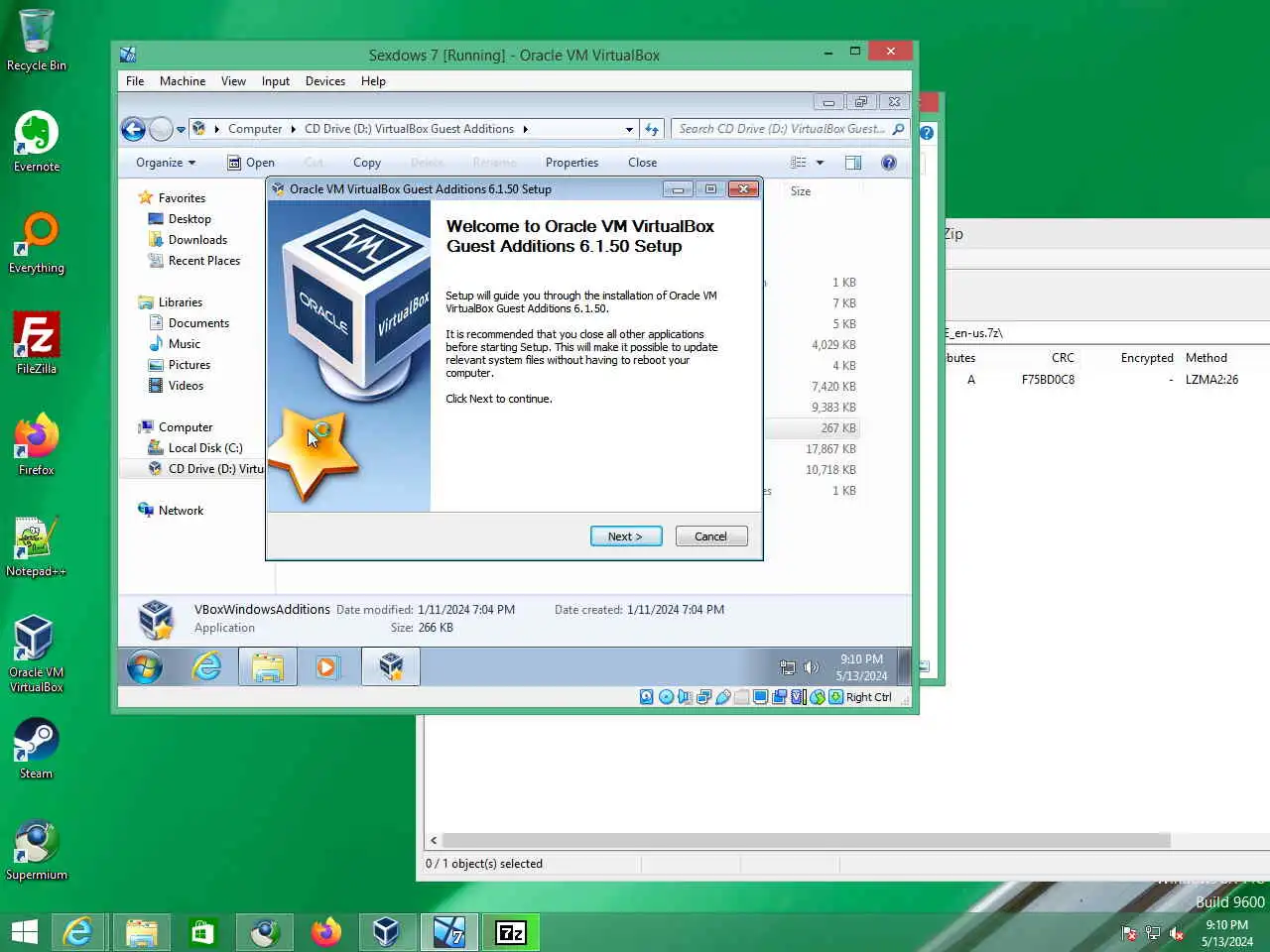Click the guest tray volume speaker icon
This screenshot has height=952, width=1270.
(x=811, y=667)
